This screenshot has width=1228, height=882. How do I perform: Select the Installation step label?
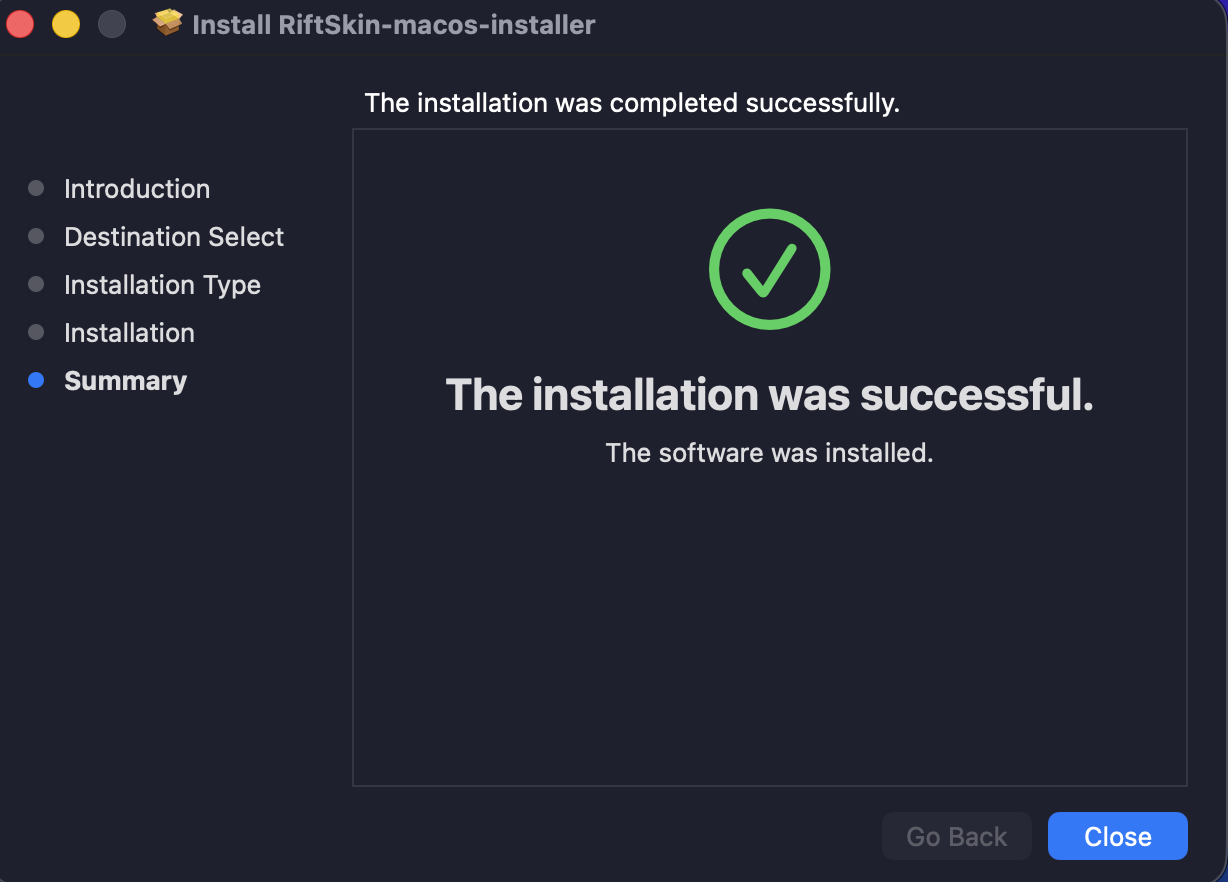point(129,333)
